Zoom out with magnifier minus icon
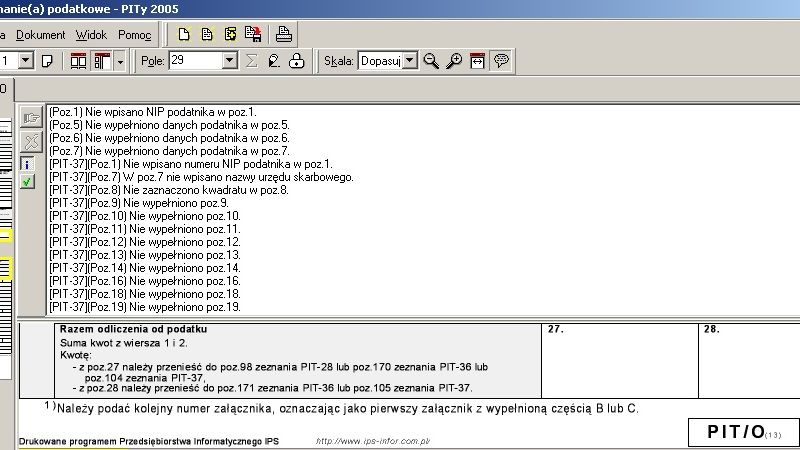This screenshot has height=450, width=800. [431, 61]
